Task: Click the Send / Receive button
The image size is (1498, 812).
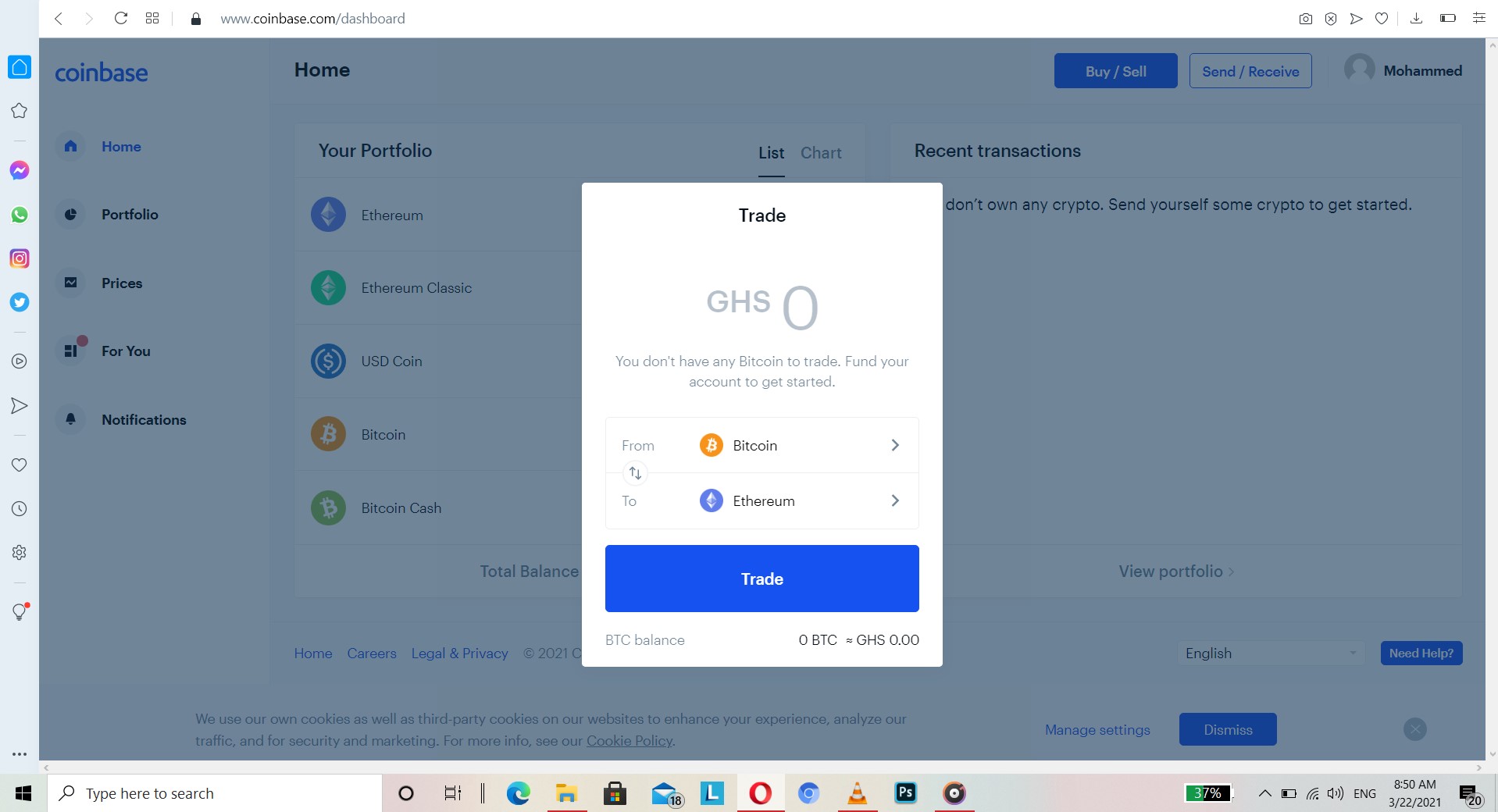Action: 1250,71
